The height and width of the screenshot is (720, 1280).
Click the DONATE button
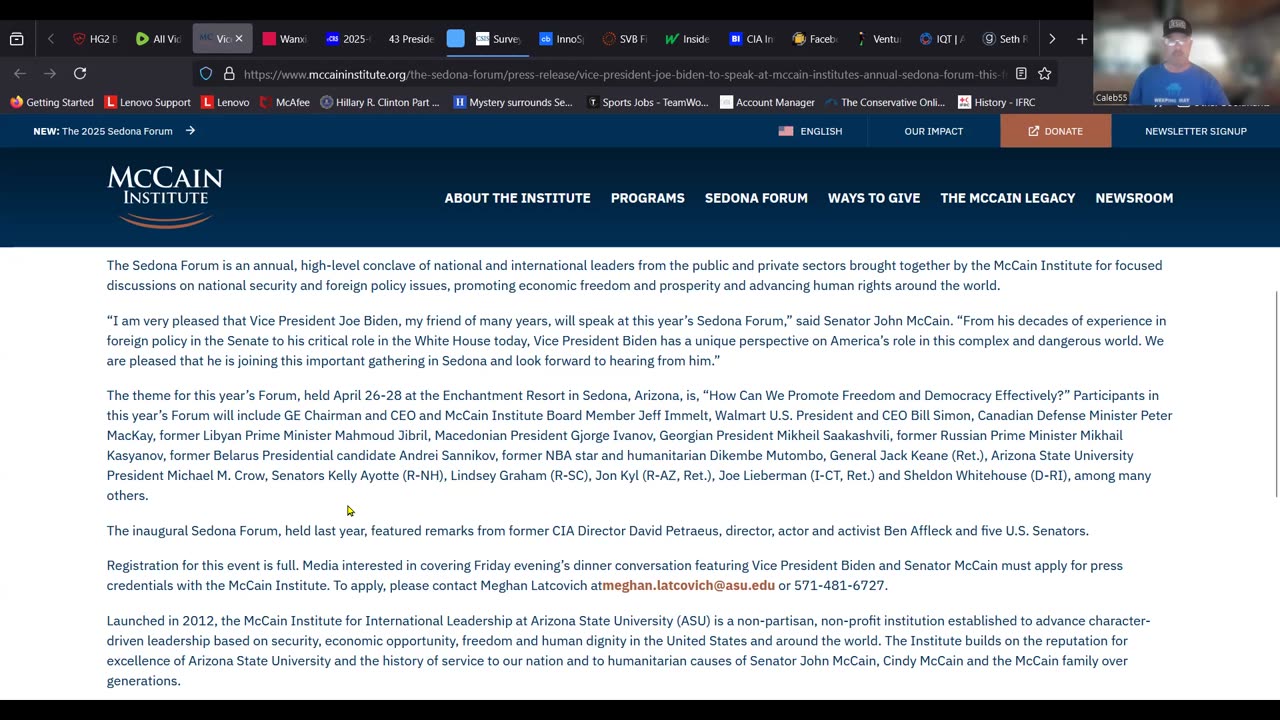pos(1055,131)
